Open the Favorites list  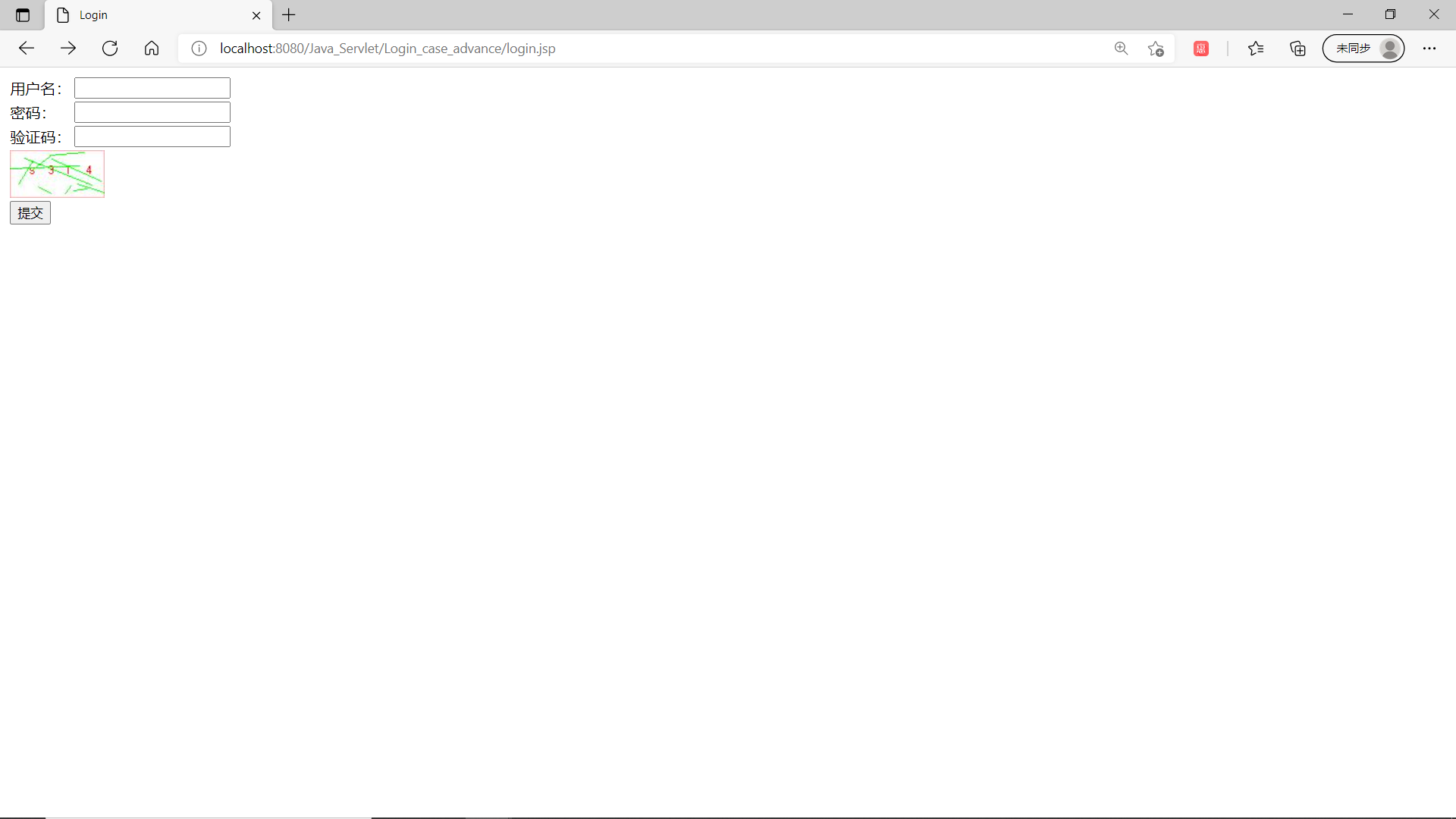click(1256, 49)
